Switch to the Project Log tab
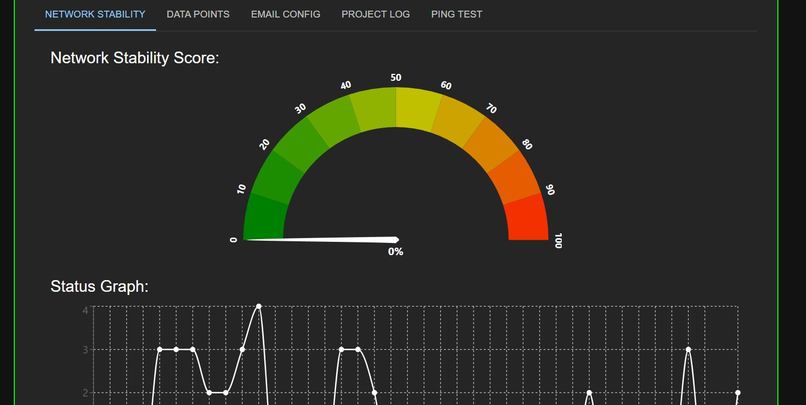806x405 pixels. pos(376,14)
